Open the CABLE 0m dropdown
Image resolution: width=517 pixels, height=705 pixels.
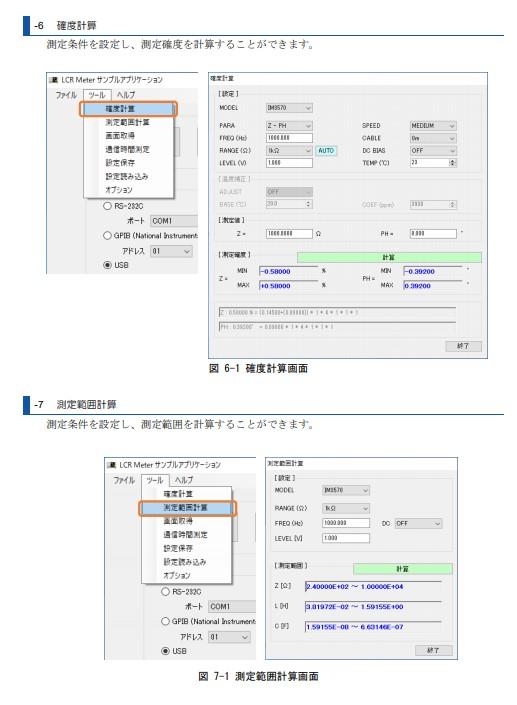433,138
